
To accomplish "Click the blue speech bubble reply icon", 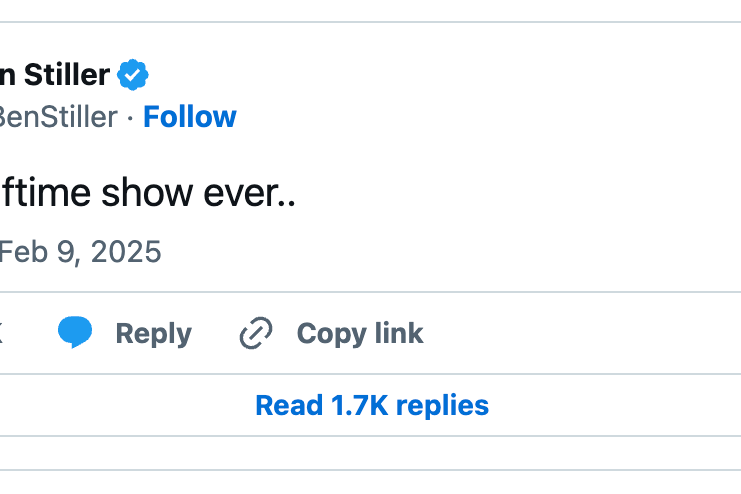I will pyautogui.click(x=75, y=332).
